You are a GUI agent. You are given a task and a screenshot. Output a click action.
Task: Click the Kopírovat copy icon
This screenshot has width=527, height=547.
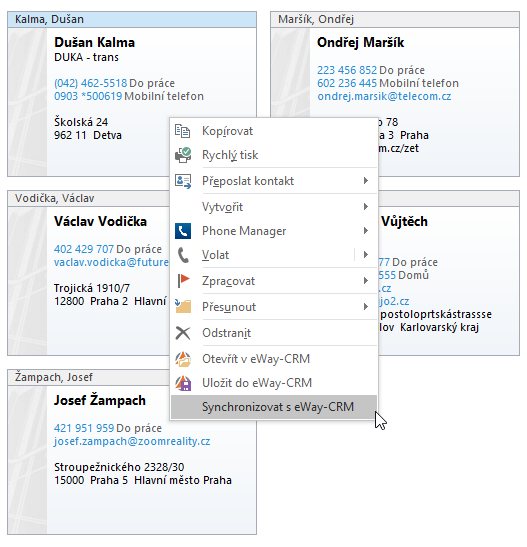pos(182,131)
